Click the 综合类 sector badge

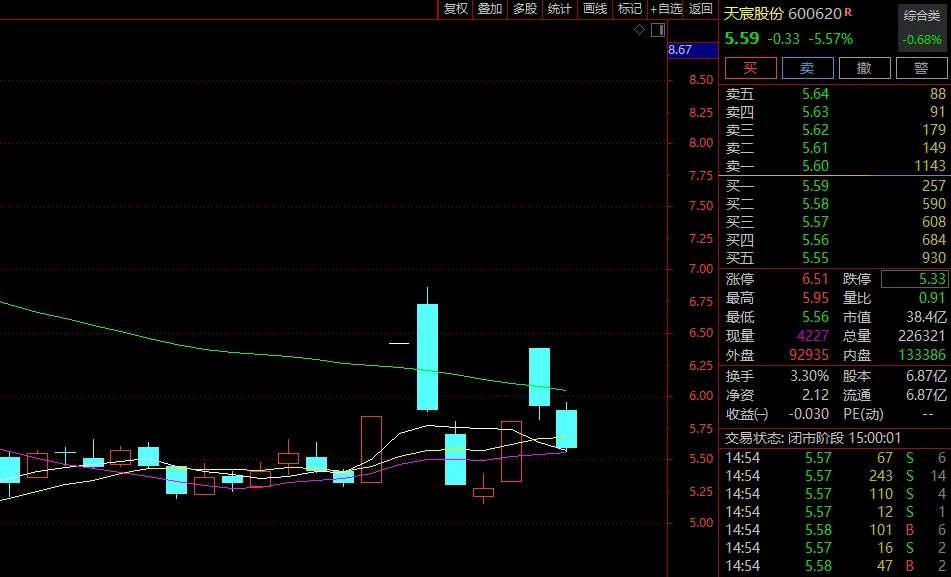(922, 15)
